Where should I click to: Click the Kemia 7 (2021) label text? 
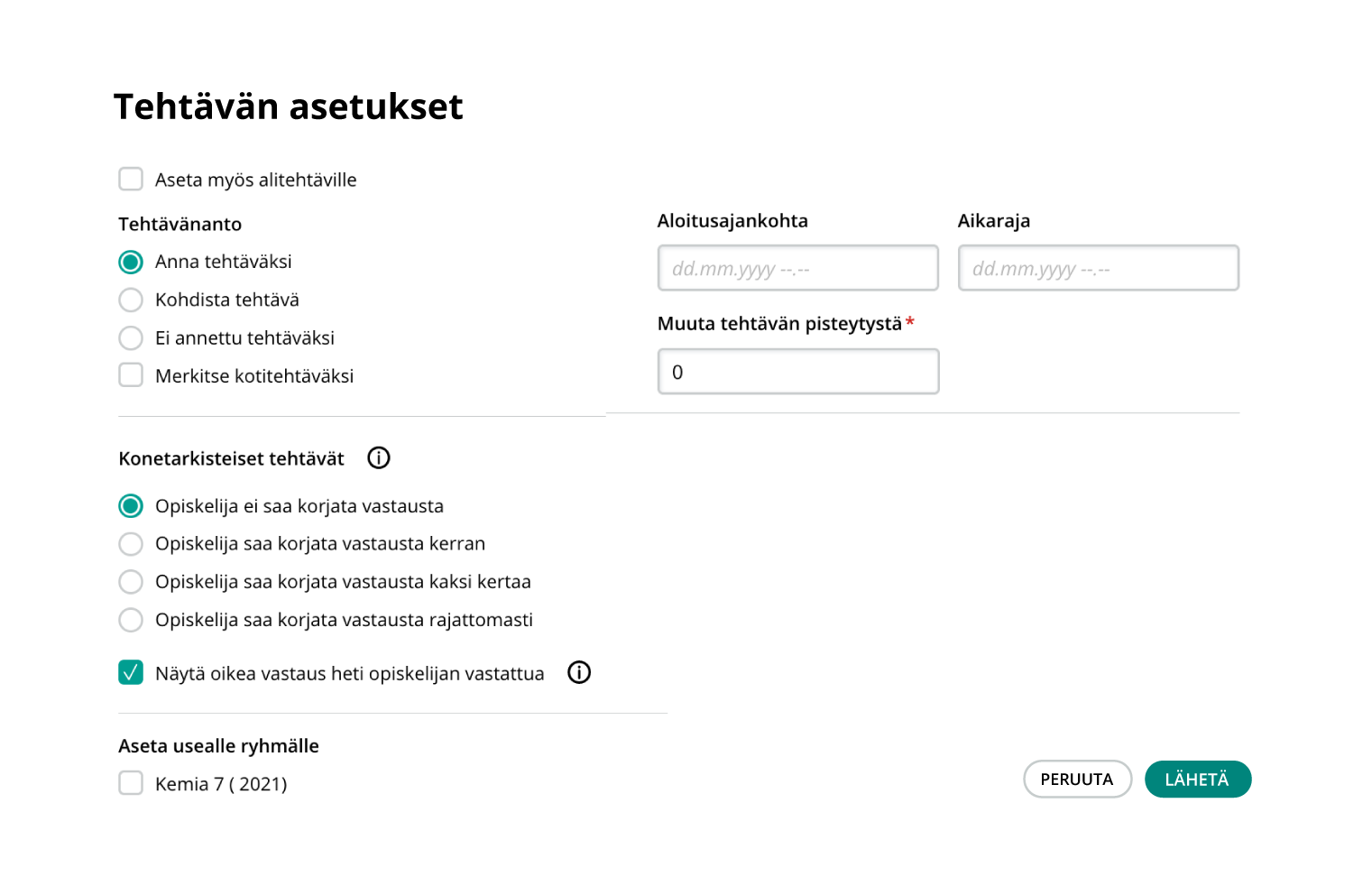(x=221, y=784)
